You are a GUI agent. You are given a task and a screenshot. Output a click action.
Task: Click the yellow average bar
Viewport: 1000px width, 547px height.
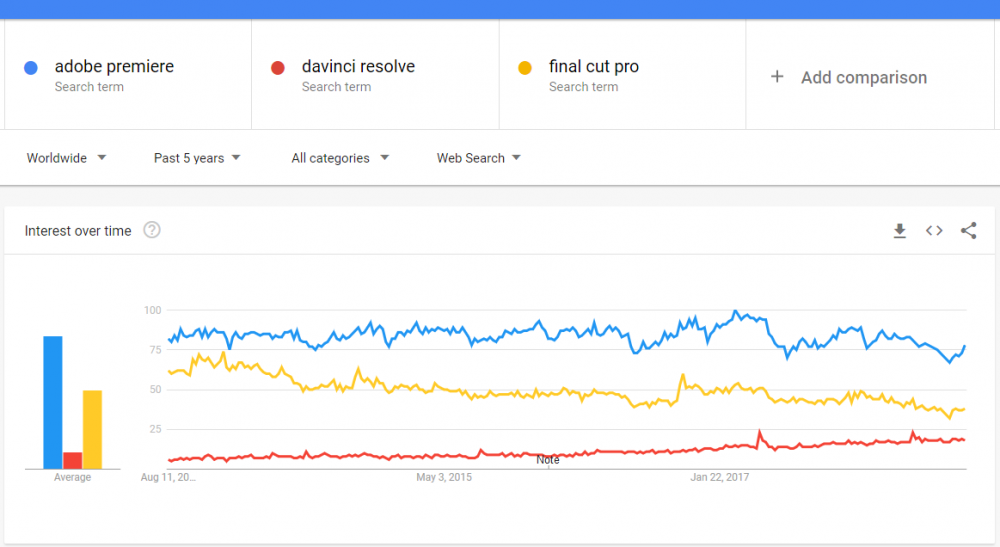coord(92,429)
